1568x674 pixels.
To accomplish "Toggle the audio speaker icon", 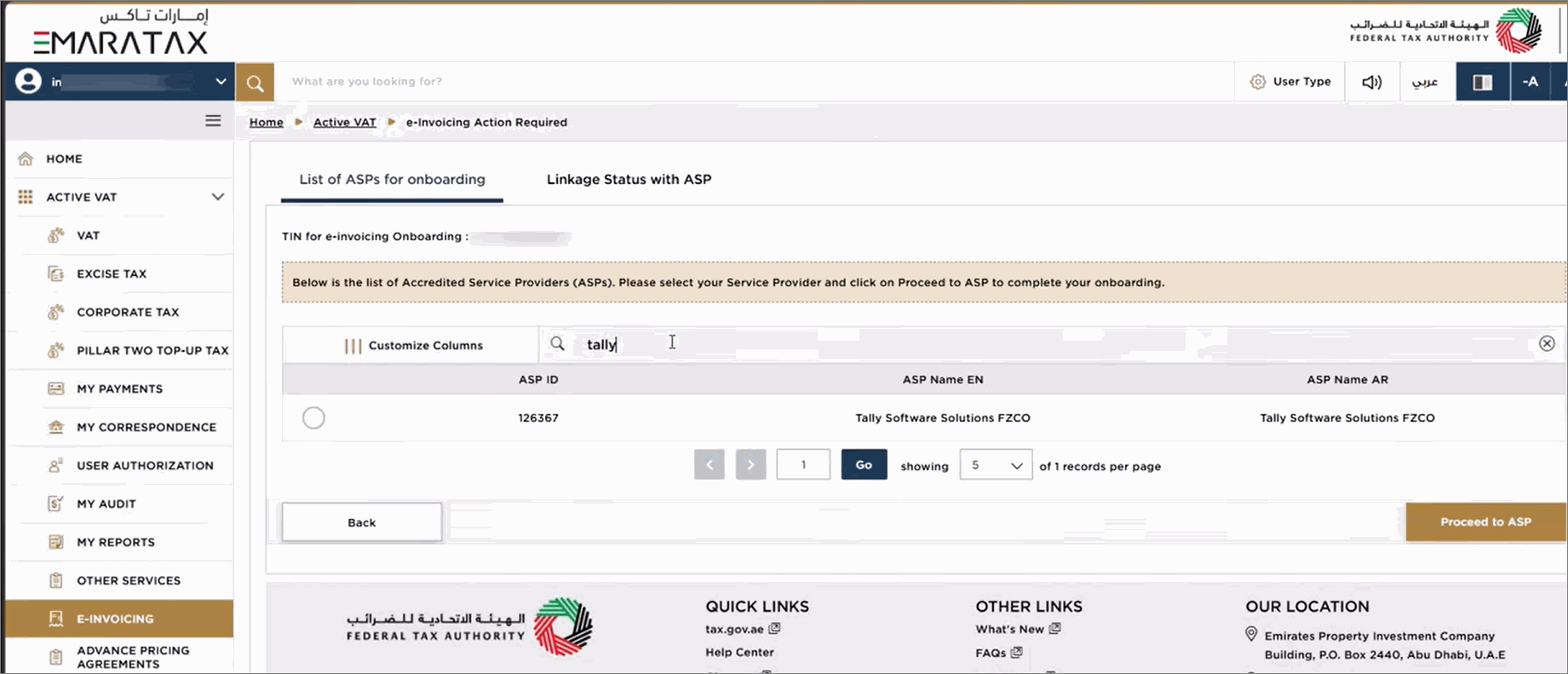I will [x=1371, y=82].
